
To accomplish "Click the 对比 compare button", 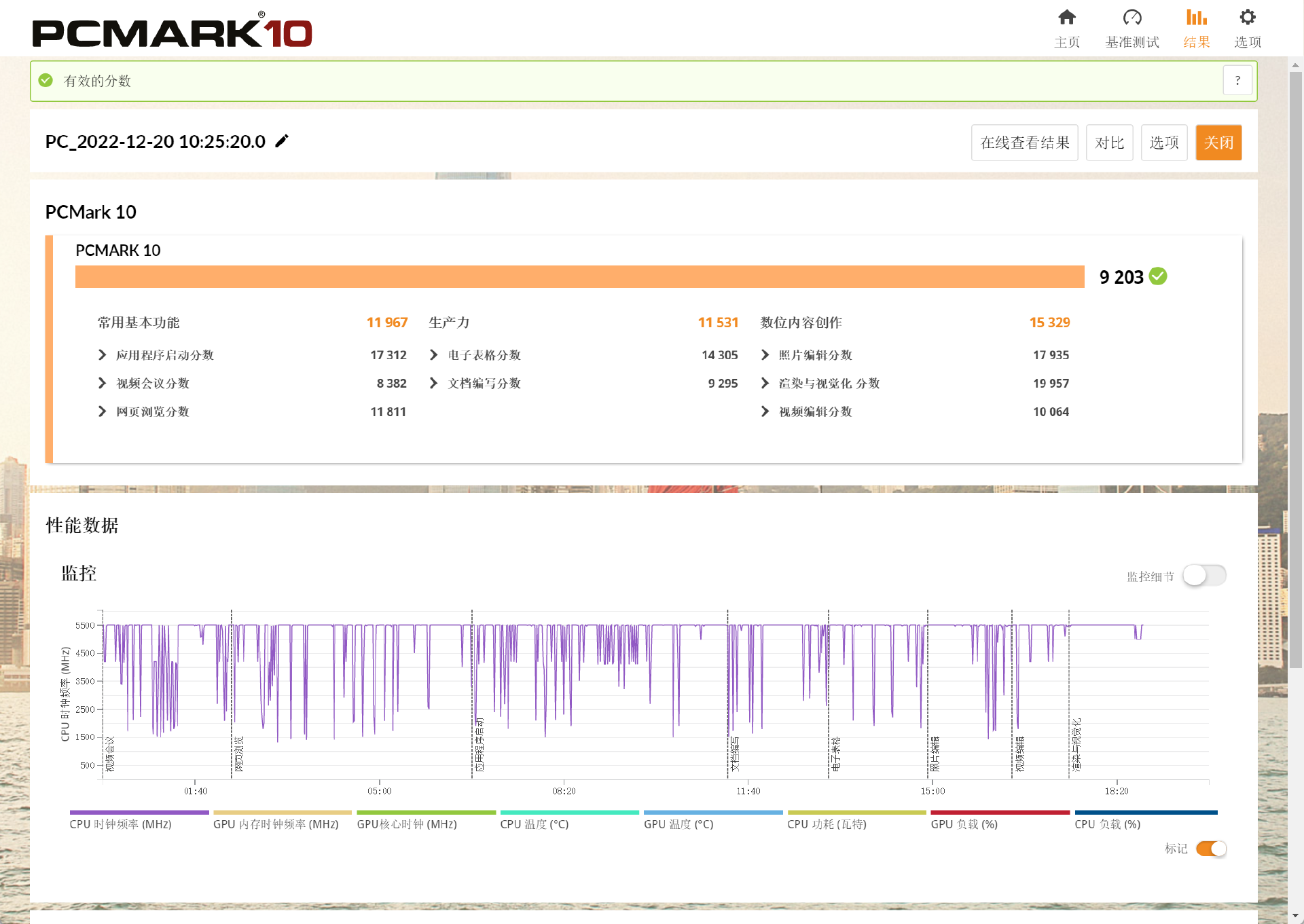I will click(1109, 143).
